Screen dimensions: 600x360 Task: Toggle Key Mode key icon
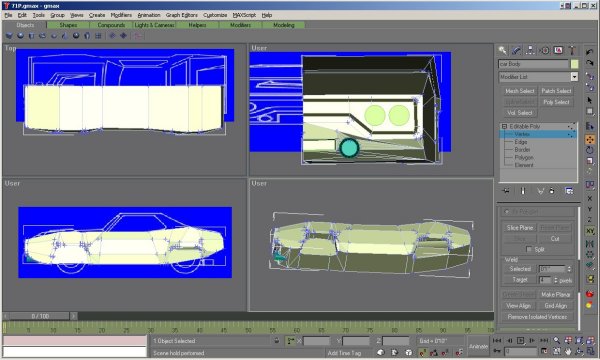point(497,351)
